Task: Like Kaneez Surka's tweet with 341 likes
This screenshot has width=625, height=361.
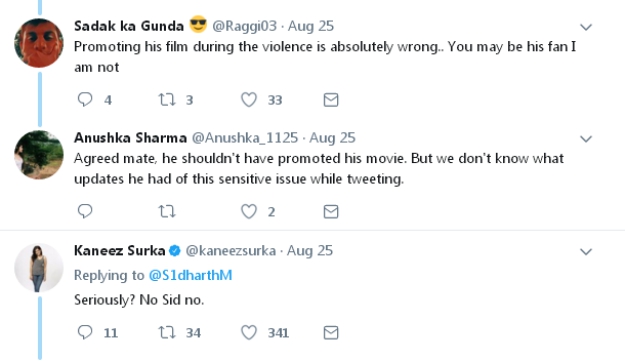Action: click(249, 332)
